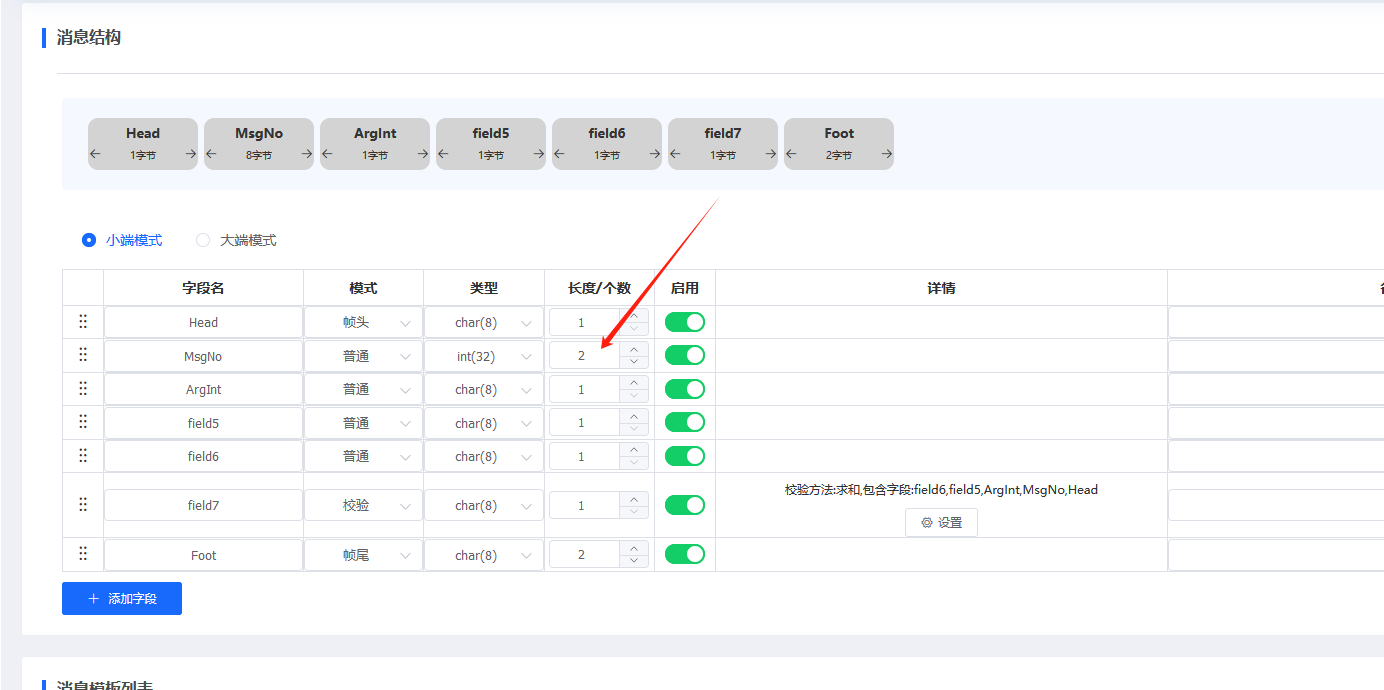
Task: Choose 小端模式 radio button
Action: (89, 240)
